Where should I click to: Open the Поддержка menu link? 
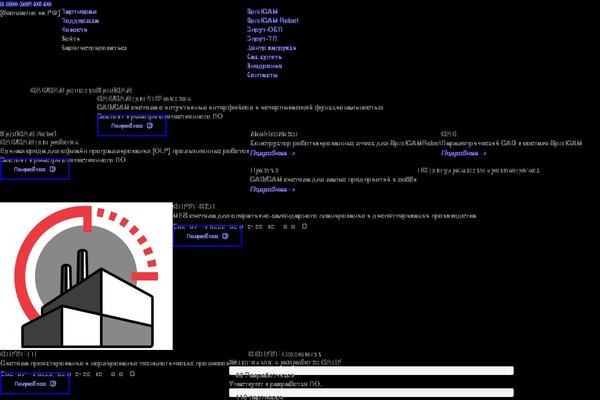[x=80, y=21]
